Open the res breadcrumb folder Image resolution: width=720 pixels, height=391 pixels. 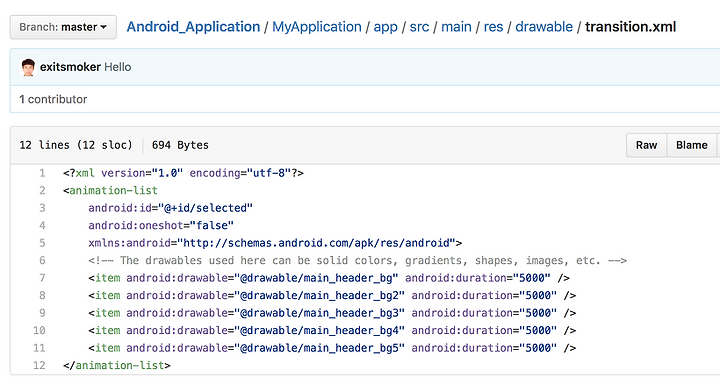(493, 27)
